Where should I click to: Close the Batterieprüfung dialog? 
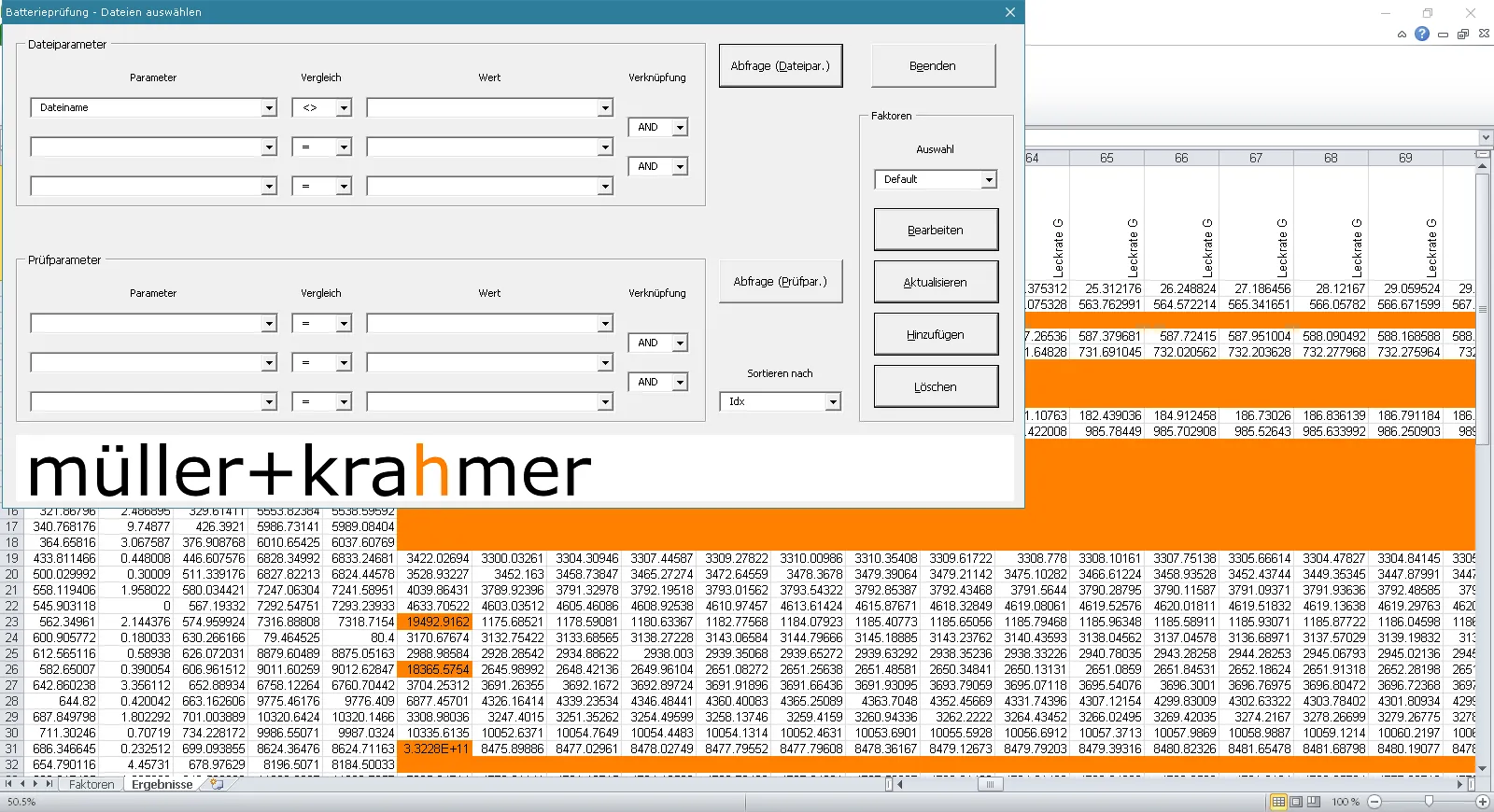click(1009, 12)
